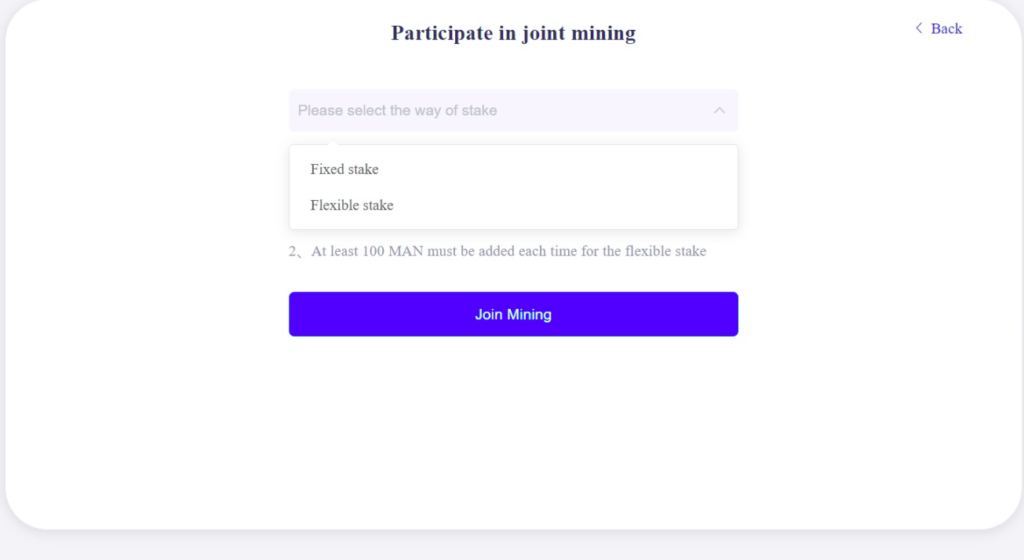Select the Fixed stake option
The width and height of the screenshot is (1024, 560).
(x=513, y=169)
